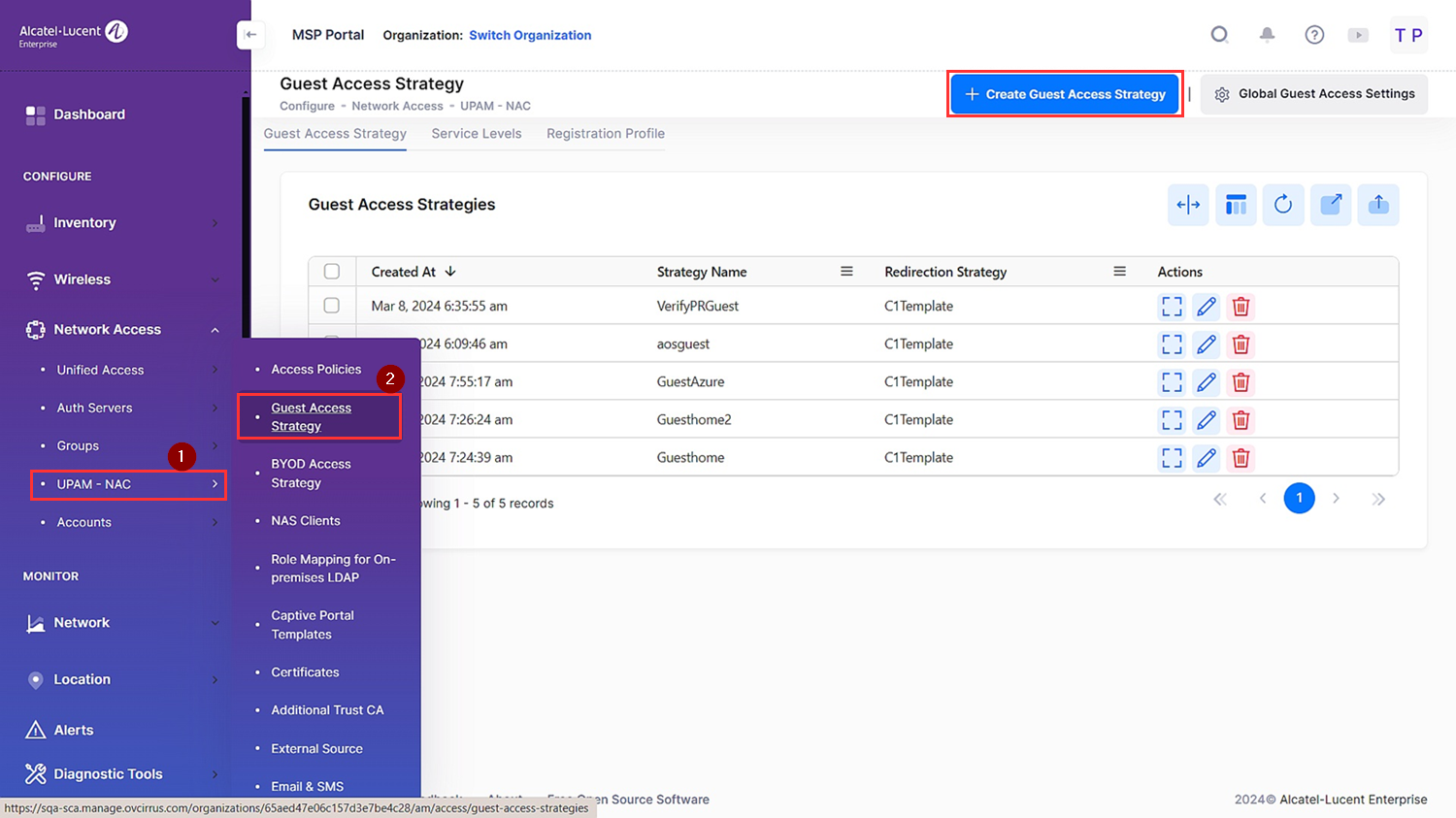
Task: Collapse the sidebar with the arrow button
Action: click(x=250, y=35)
